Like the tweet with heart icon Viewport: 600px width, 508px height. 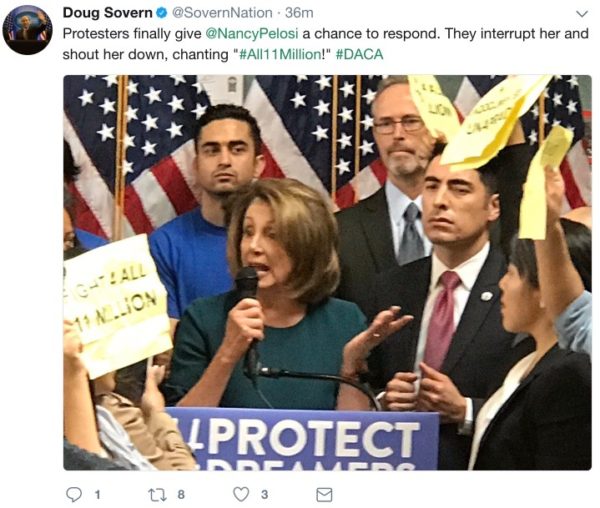[241, 494]
